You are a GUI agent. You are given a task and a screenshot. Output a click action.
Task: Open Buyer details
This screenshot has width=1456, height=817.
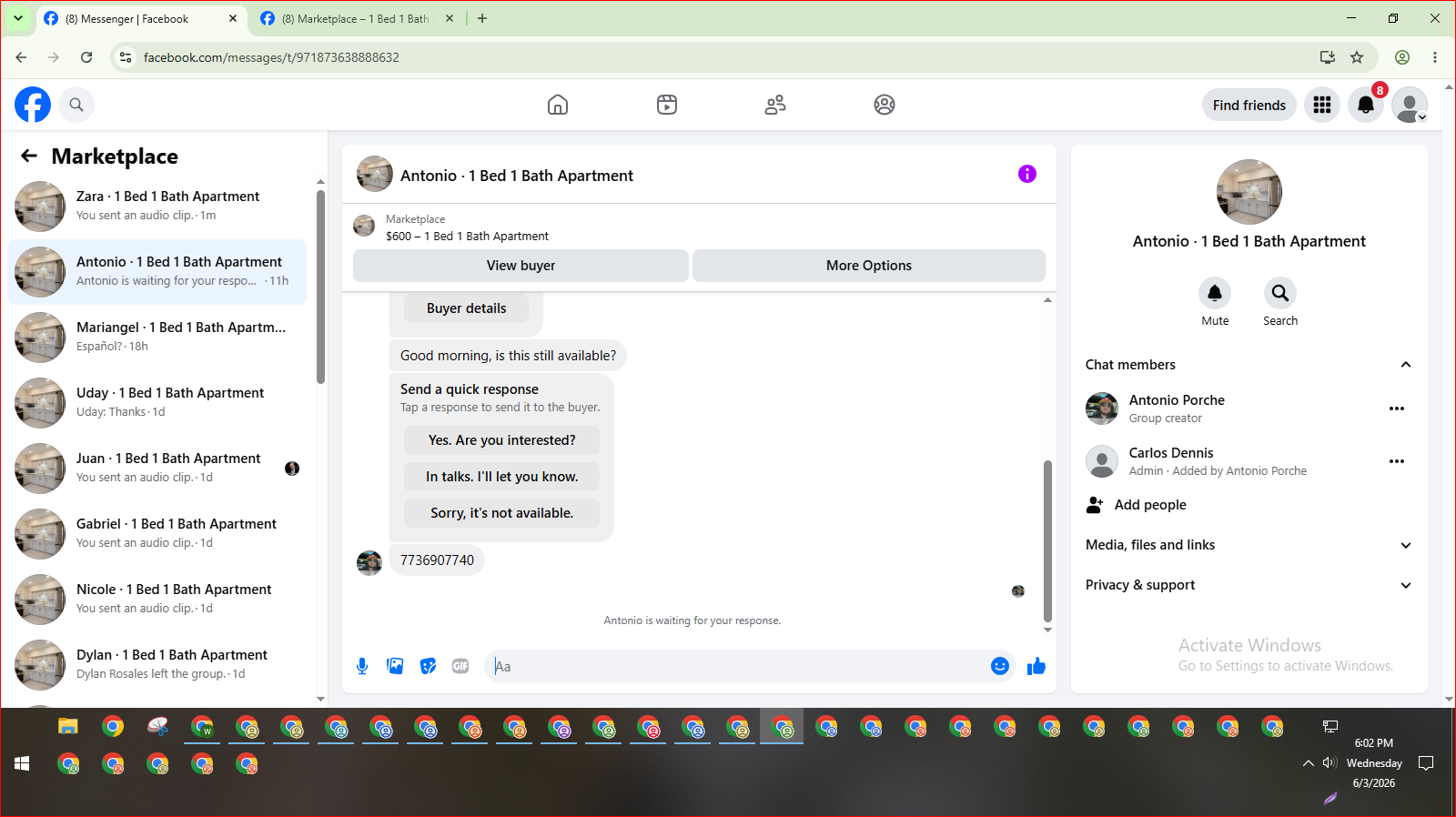click(x=467, y=308)
